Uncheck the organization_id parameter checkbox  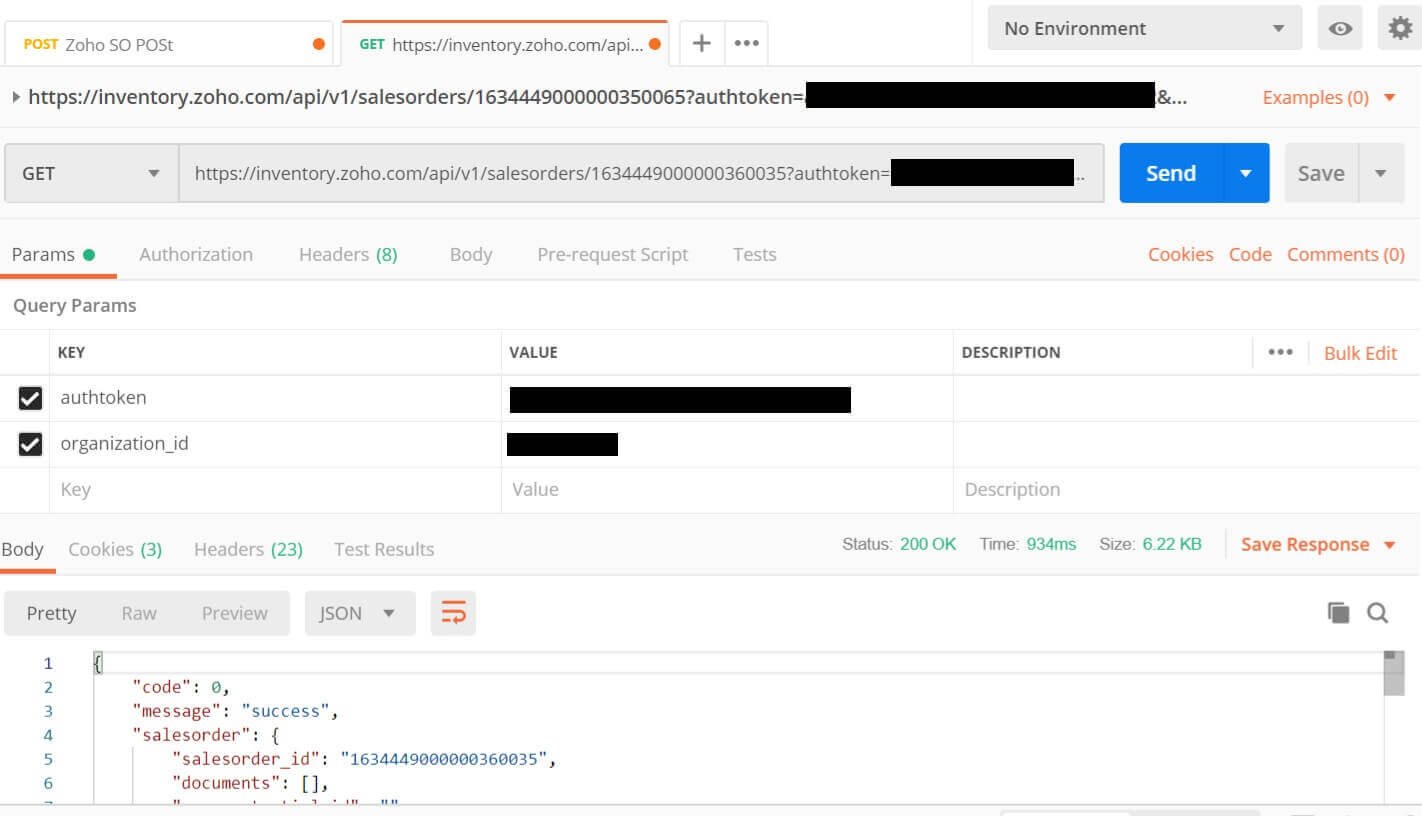[x=31, y=444]
